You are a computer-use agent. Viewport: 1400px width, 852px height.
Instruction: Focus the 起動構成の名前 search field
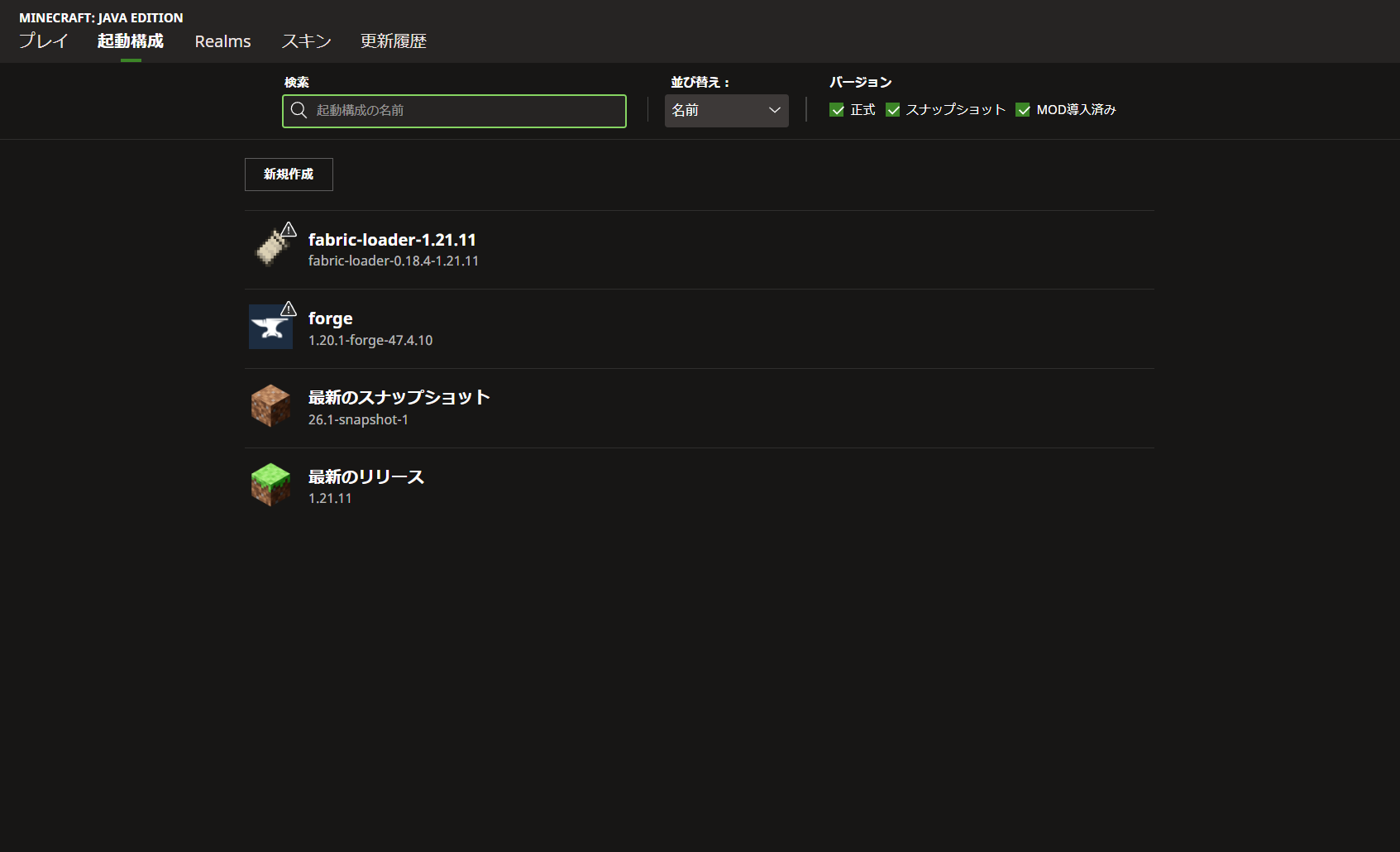463,111
